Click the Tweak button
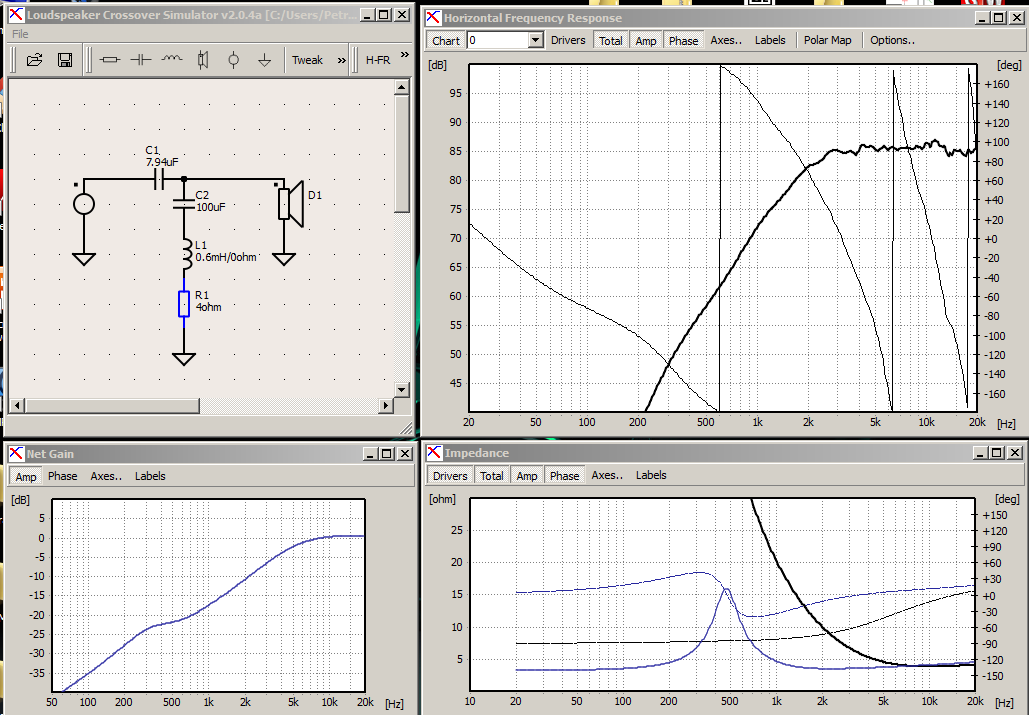 [x=307, y=60]
